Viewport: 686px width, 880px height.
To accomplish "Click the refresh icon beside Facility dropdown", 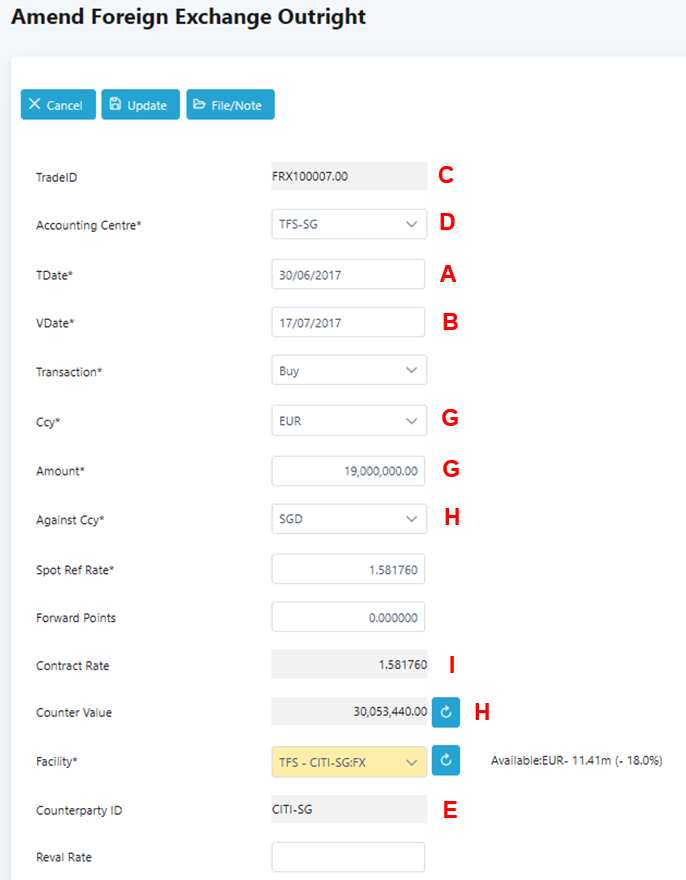I will tap(446, 761).
